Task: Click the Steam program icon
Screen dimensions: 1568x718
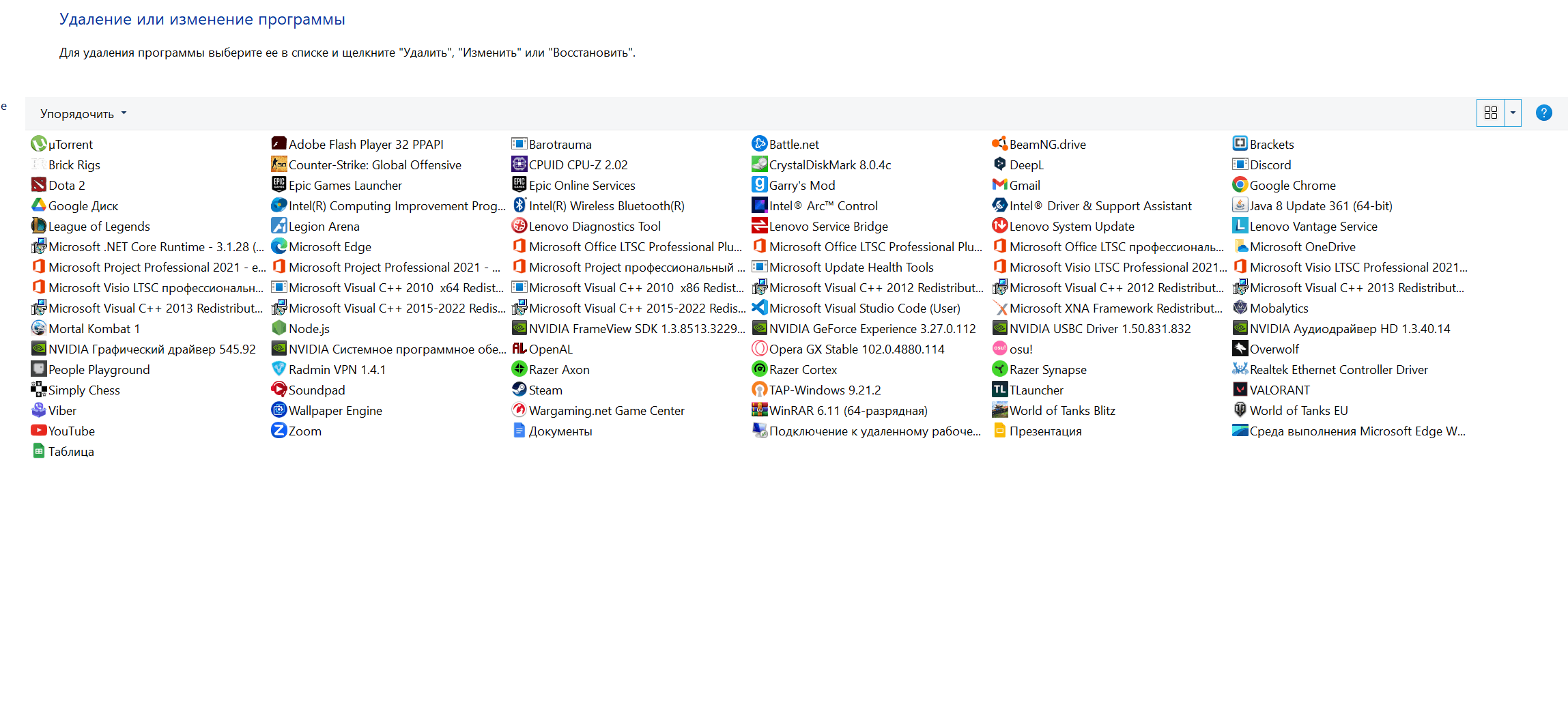Action: pos(519,390)
